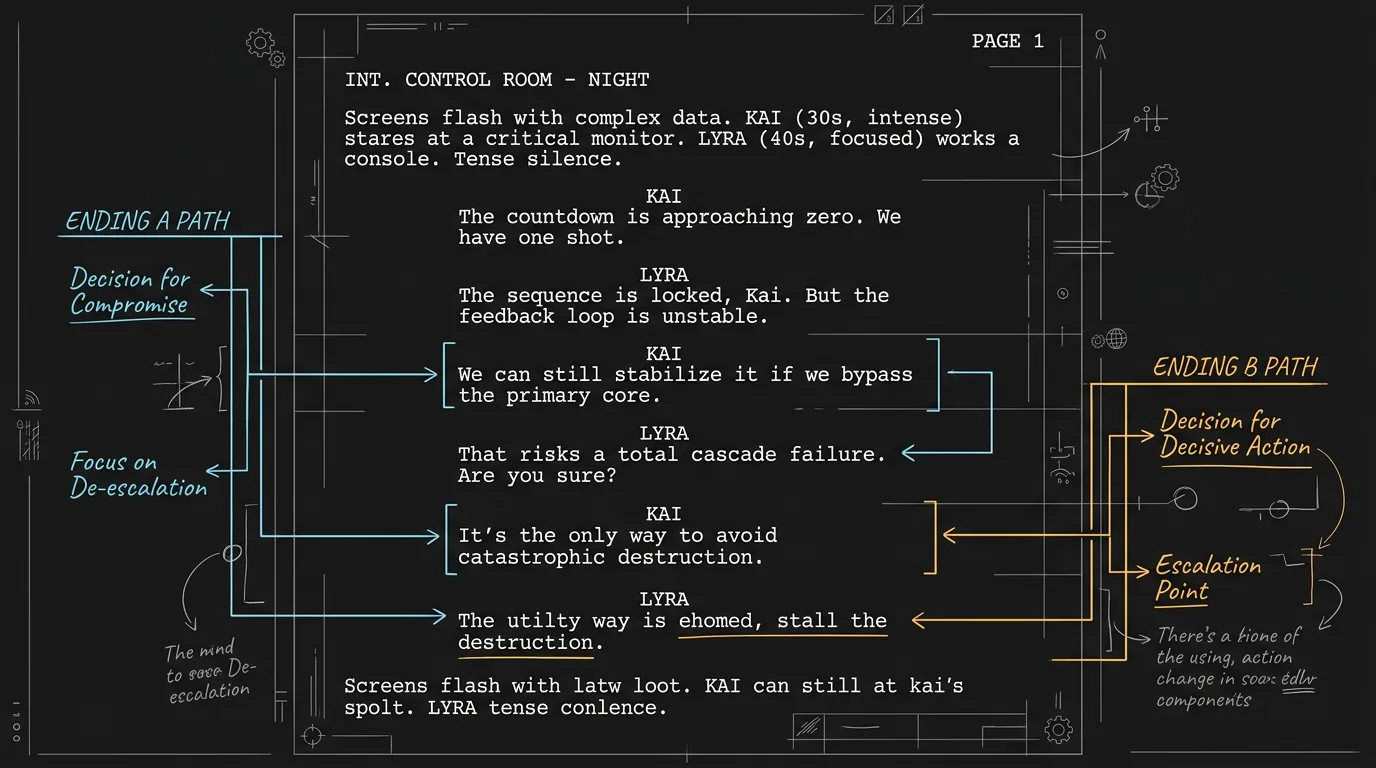Click the pie chart icon in the right margin
This screenshot has height=768, width=1376.
point(1147,195)
